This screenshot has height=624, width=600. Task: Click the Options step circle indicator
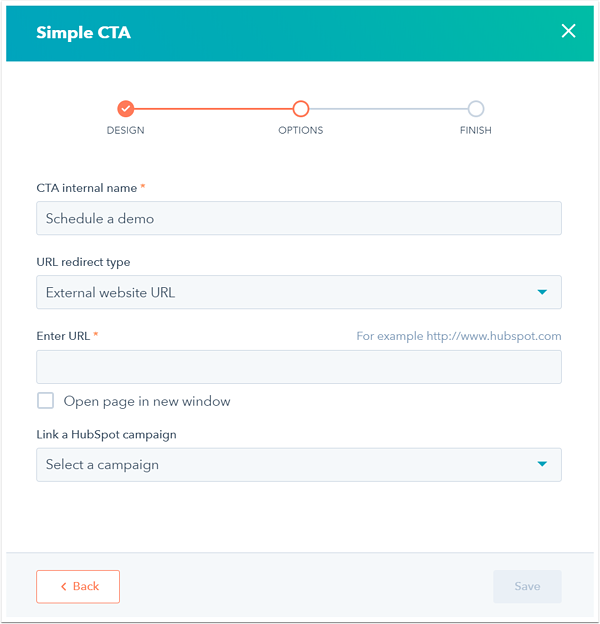coord(301,109)
